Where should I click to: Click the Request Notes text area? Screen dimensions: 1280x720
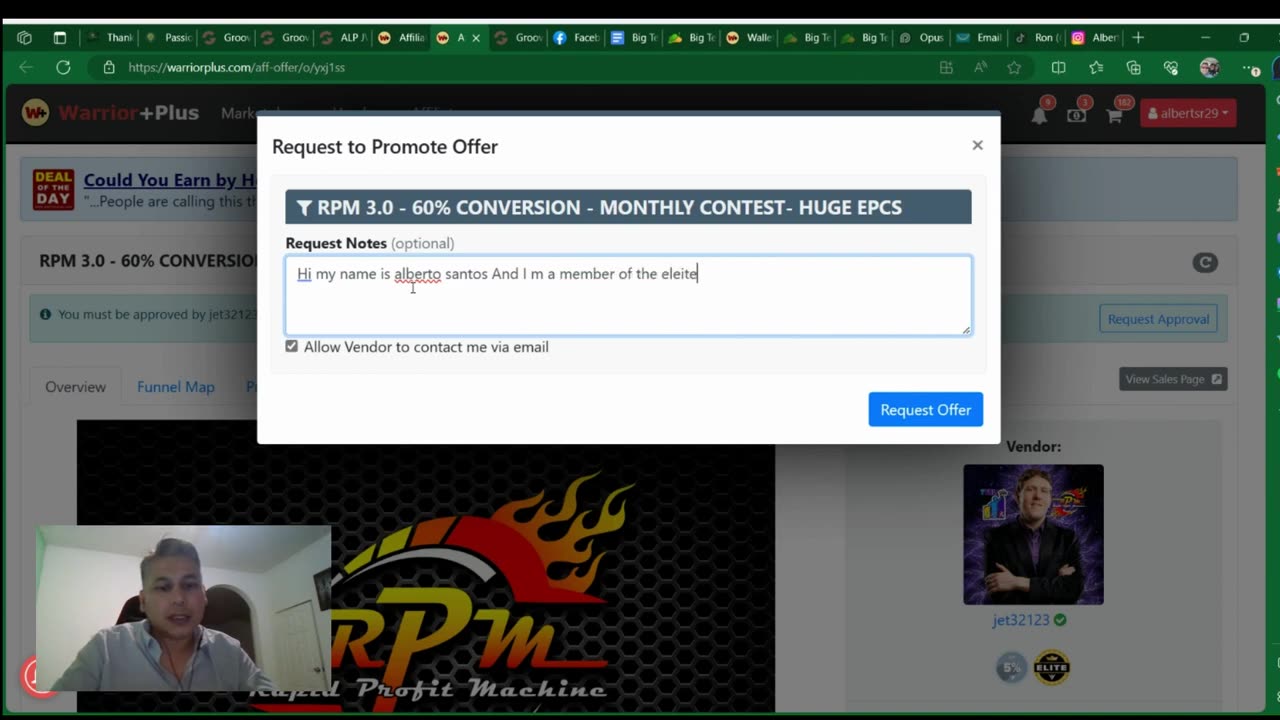click(x=628, y=295)
